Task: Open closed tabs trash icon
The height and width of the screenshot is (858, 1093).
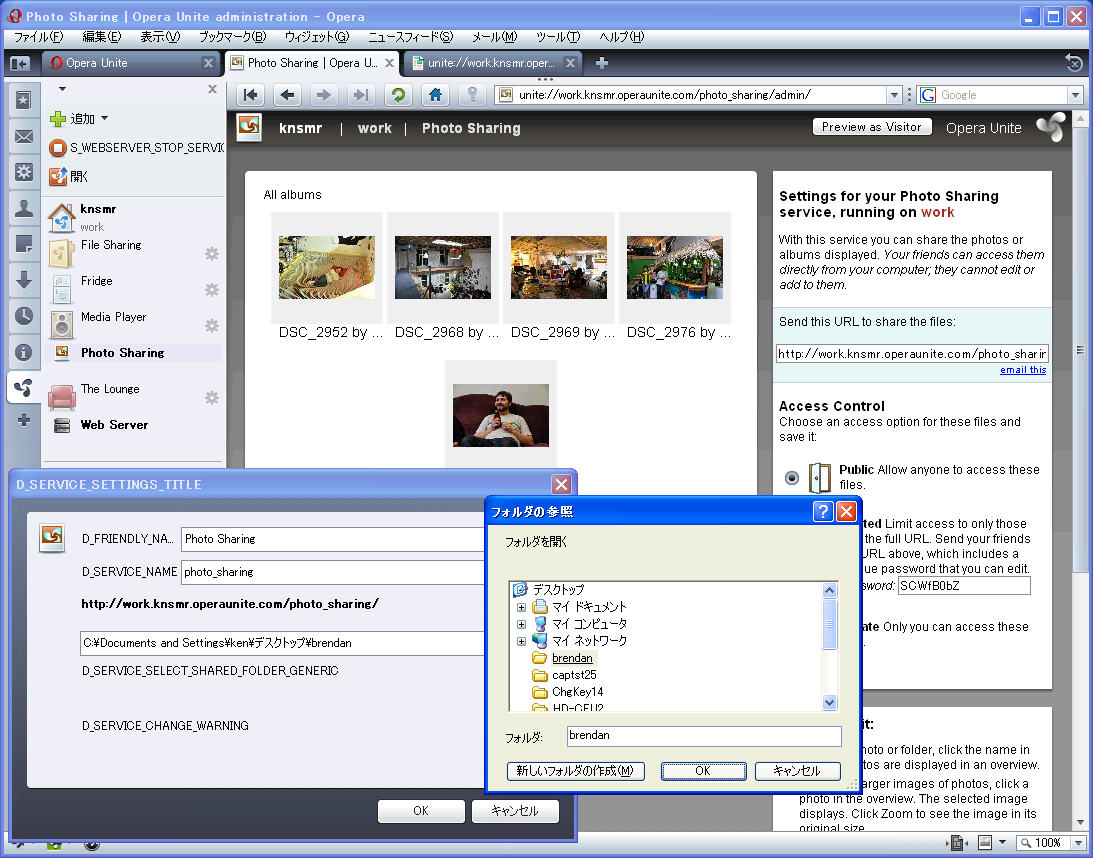Action: tap(1074, 63)
